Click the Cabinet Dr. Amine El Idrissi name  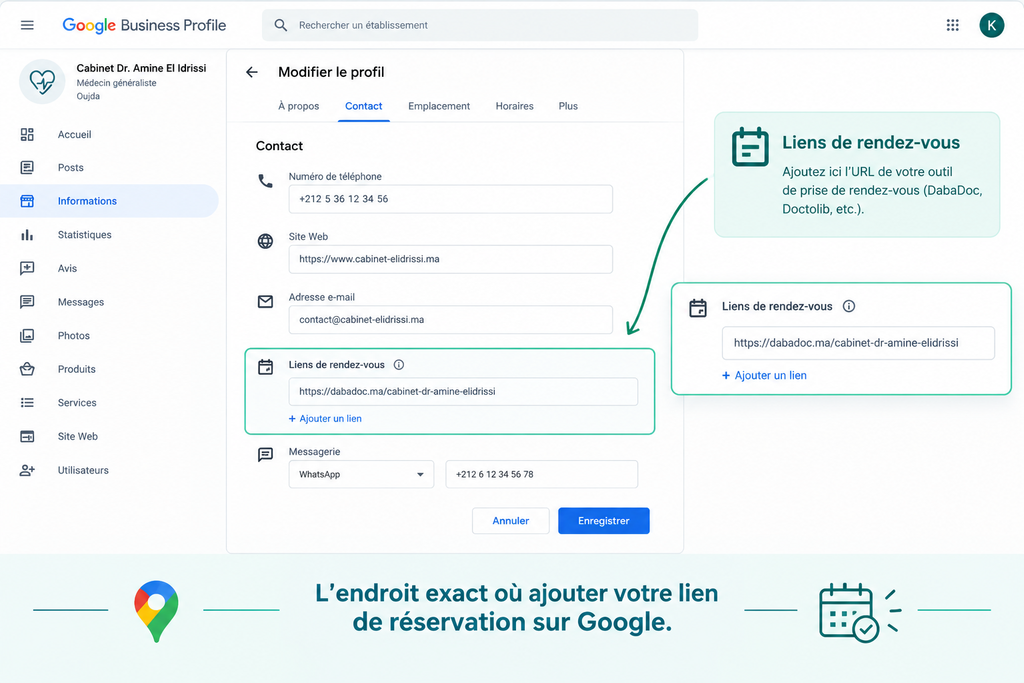pos(141,68)
